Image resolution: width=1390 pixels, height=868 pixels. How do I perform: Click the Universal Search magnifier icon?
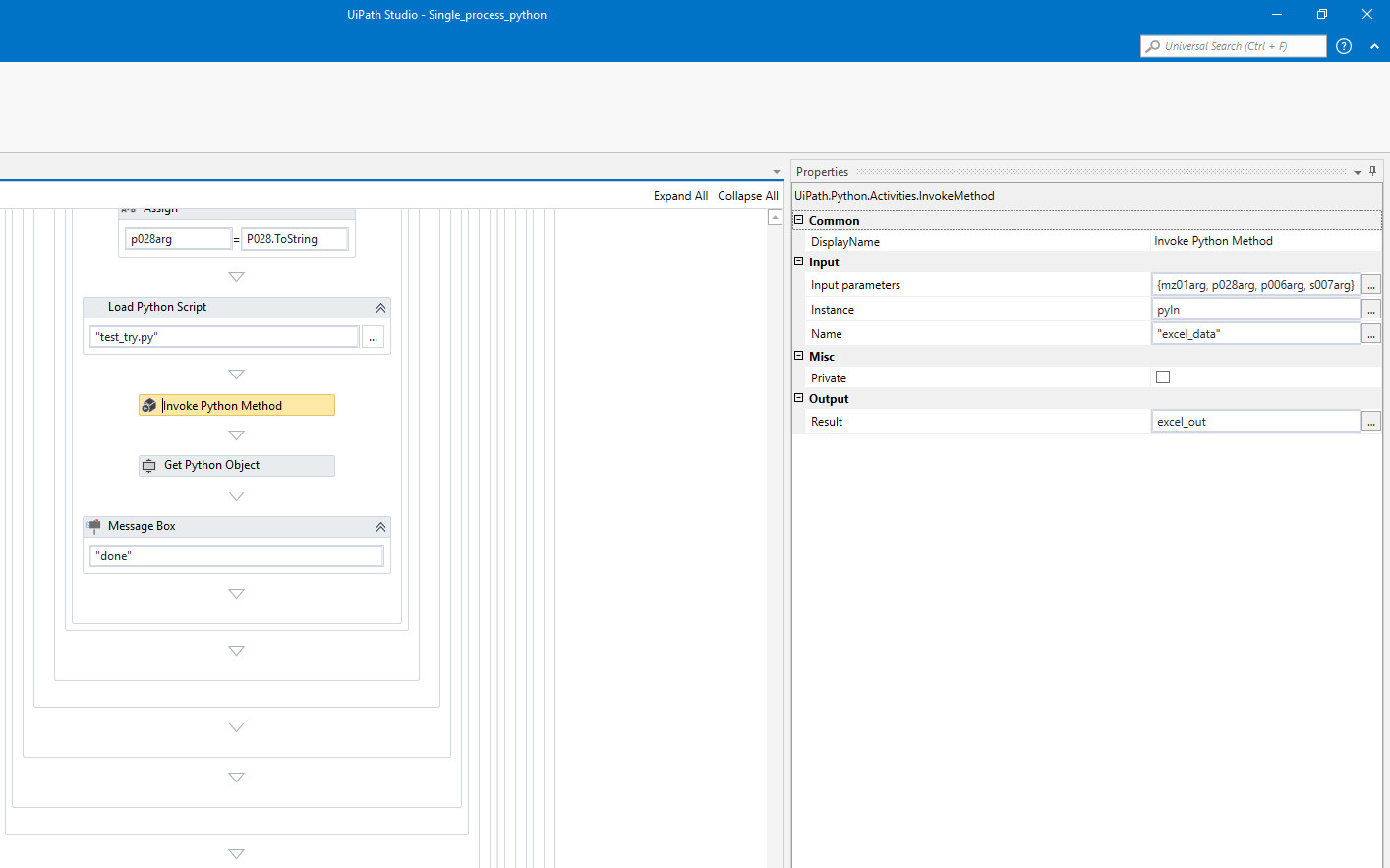(1152, 46)
